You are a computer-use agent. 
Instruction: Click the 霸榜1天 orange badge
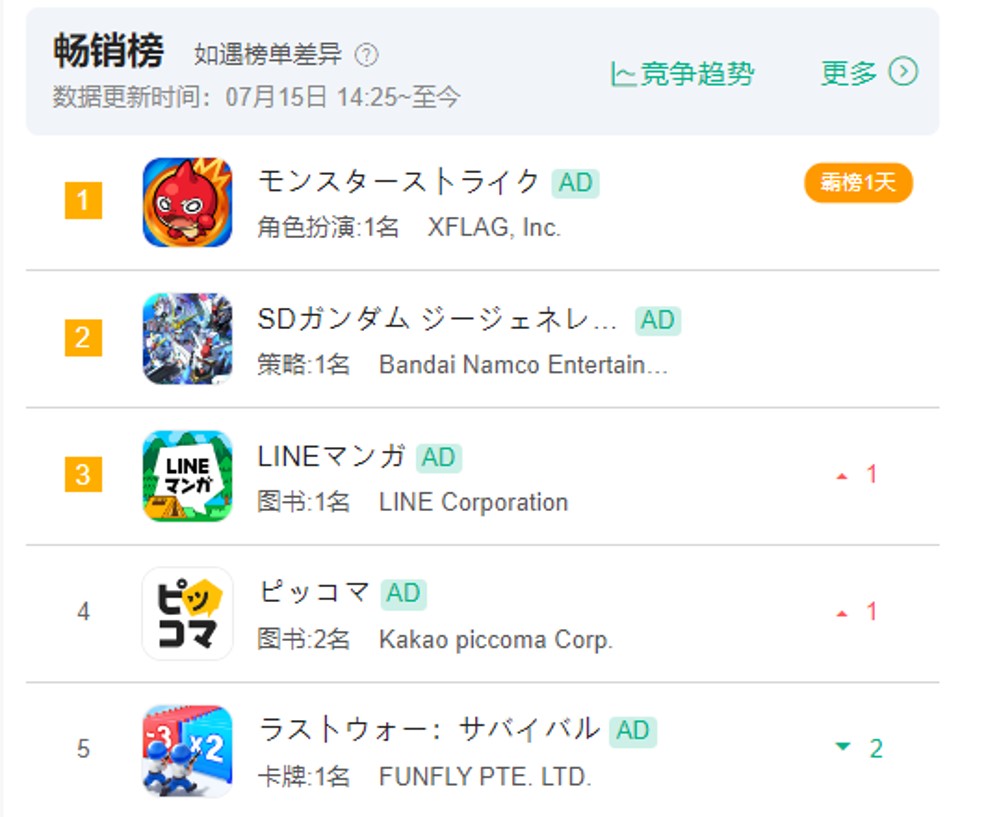tap(858, 183)
